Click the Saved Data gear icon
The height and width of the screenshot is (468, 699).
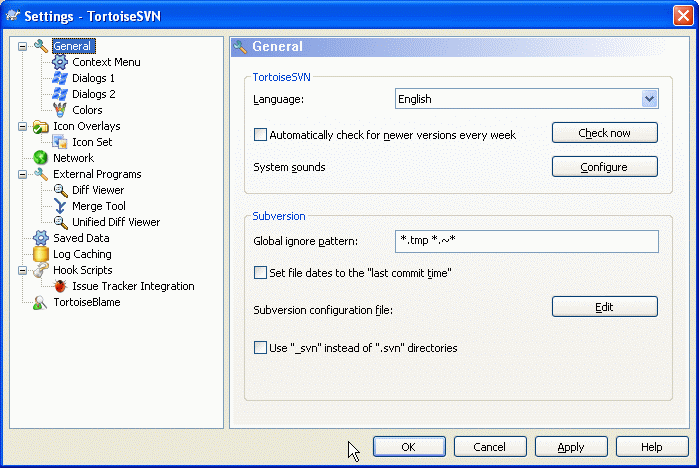[41, 238]
